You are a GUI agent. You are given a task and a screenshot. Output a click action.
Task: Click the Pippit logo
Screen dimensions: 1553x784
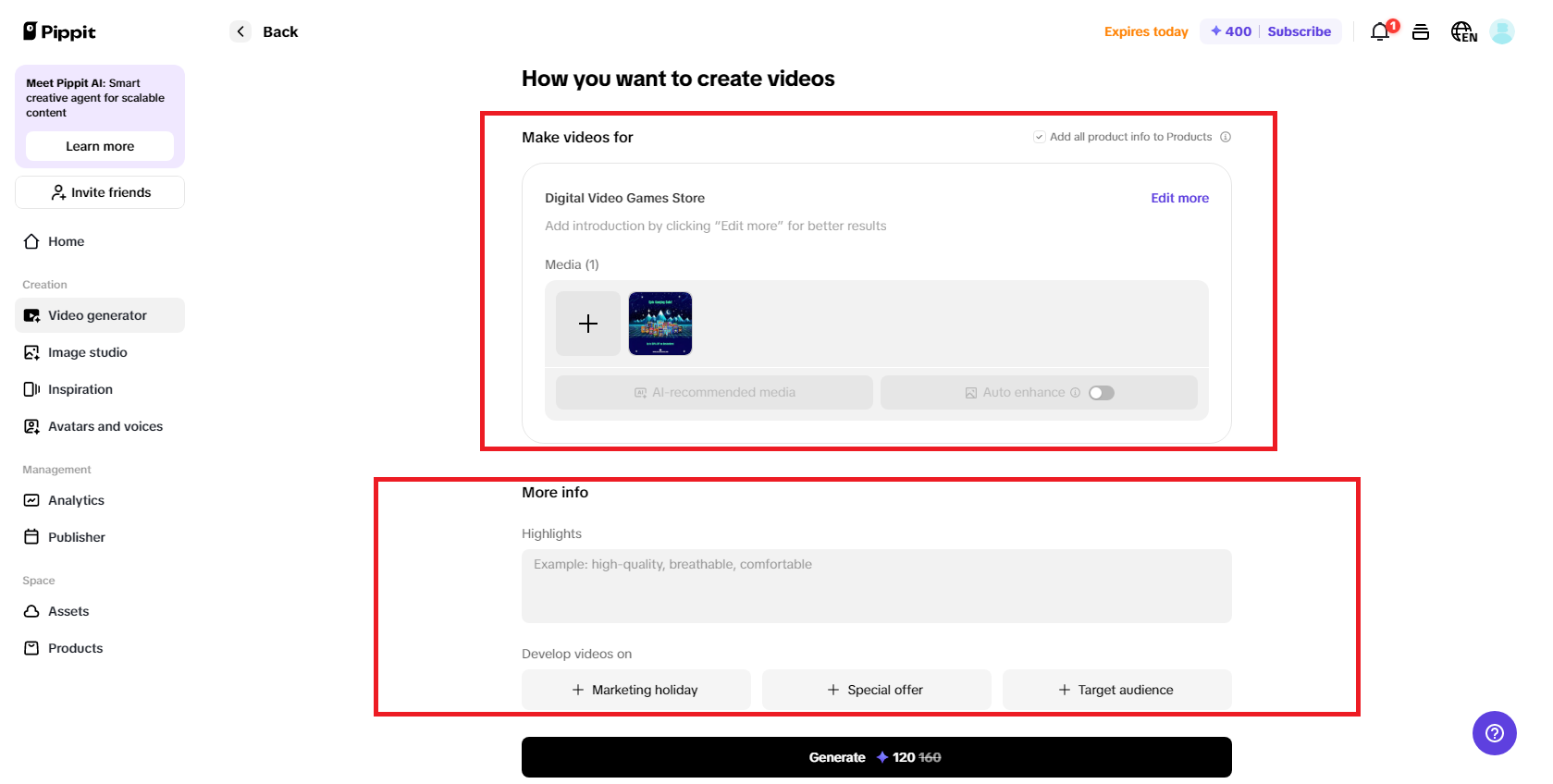(59, 31)
